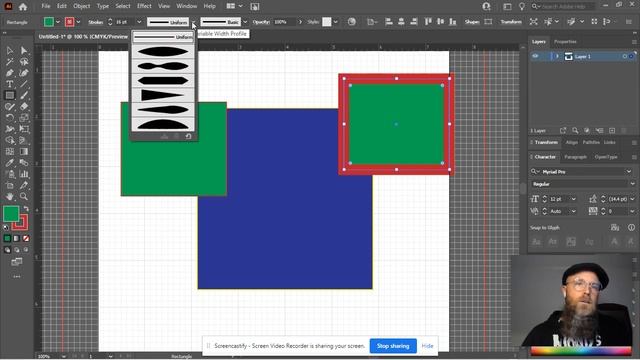Click horizontal align center button
640x360 pixels.
tap(401, 22)
